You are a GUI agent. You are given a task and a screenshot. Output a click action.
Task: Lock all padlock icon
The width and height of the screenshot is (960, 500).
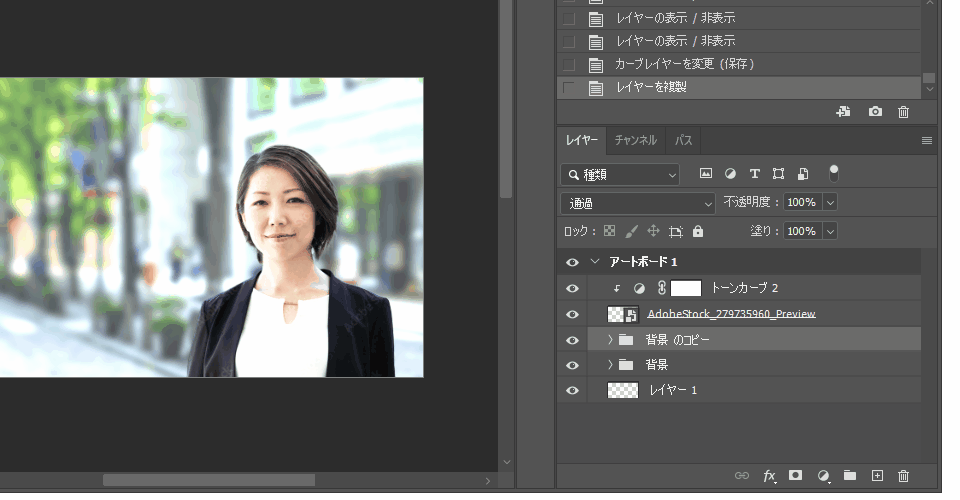tap(698, 231)
